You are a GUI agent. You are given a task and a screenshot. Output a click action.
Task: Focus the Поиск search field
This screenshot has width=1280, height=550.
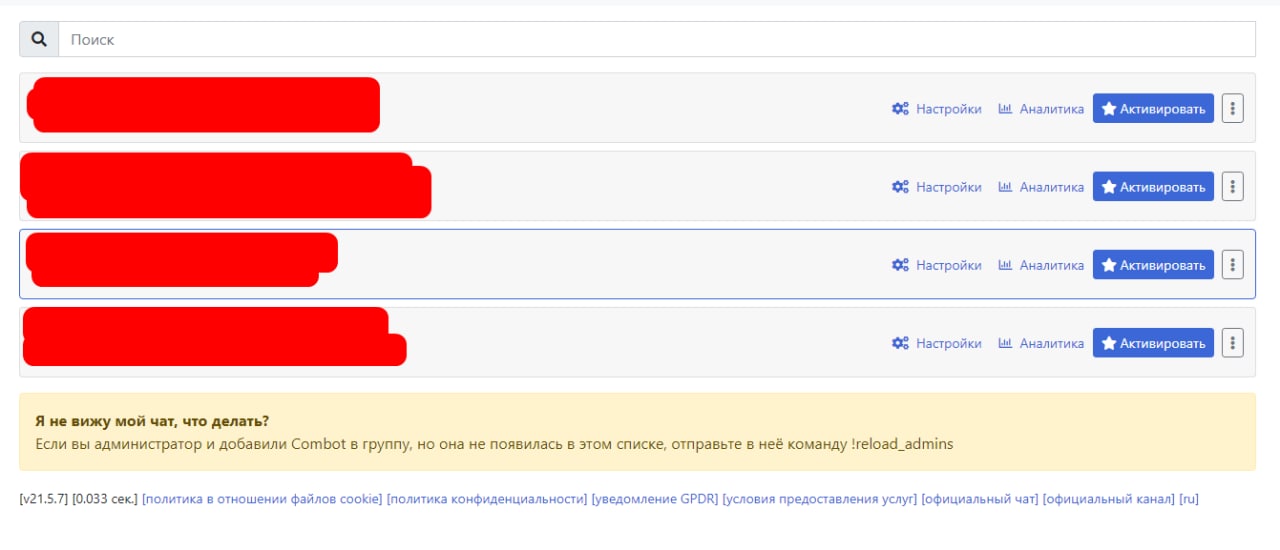[656, 40]
